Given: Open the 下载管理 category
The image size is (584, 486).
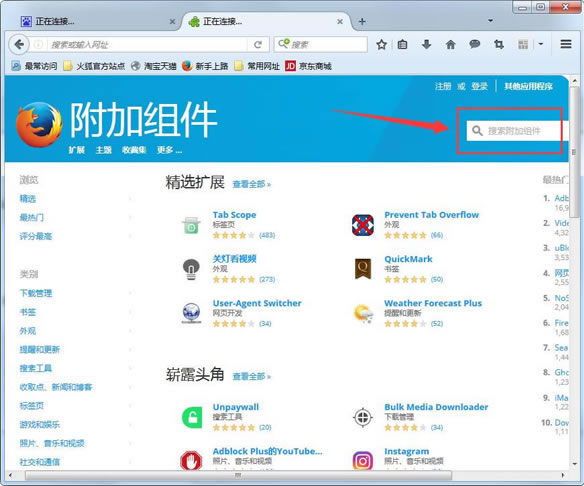Looking at the screenshot, I should click(x=36, y=293).
